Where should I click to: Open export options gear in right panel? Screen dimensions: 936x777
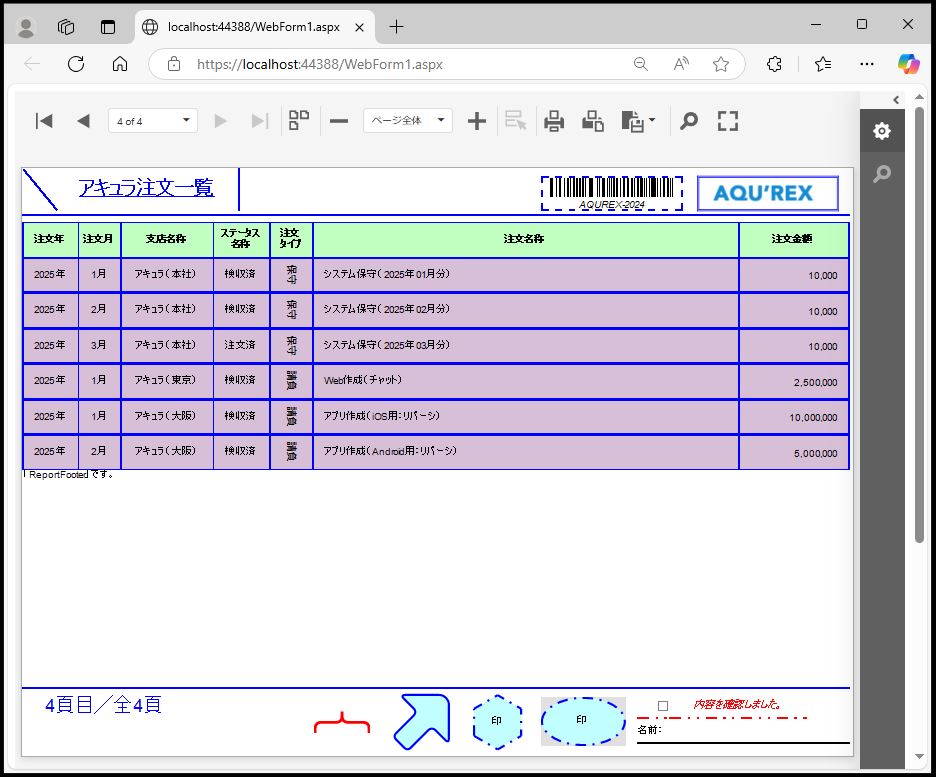[x=881, y=131]
